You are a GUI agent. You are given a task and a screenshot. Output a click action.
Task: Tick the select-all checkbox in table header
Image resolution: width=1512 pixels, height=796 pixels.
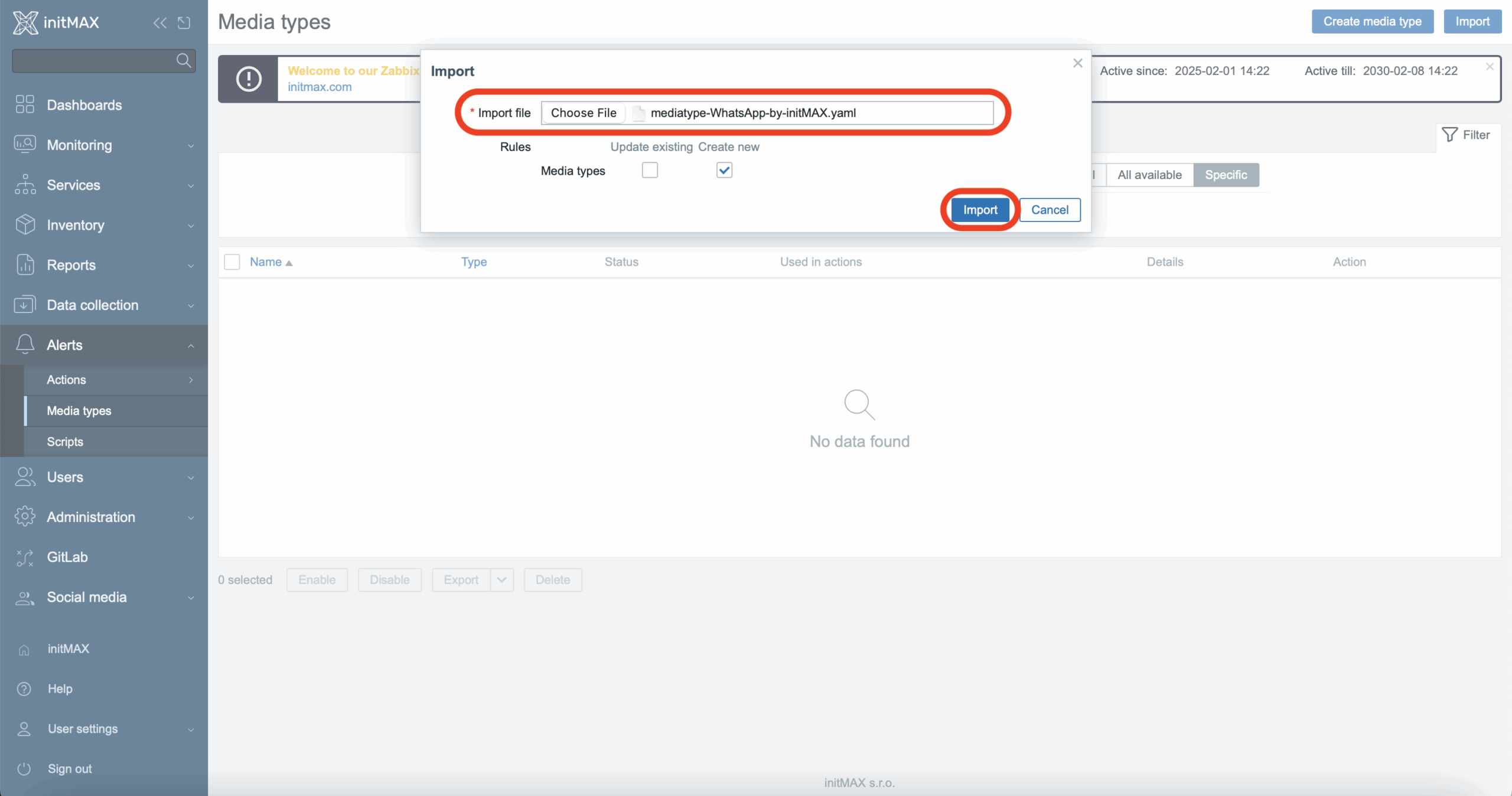[232, 262]
